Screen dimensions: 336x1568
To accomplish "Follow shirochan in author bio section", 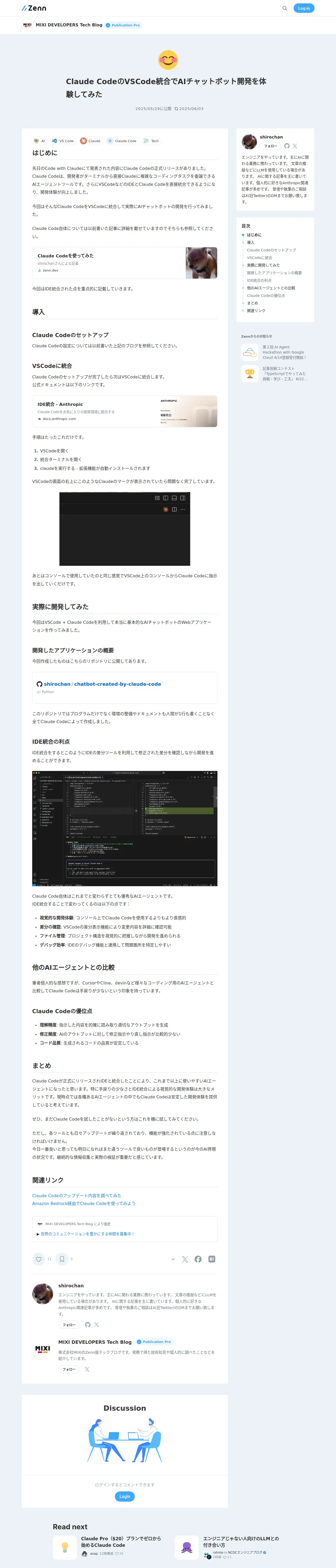I will pos(69,1324).
